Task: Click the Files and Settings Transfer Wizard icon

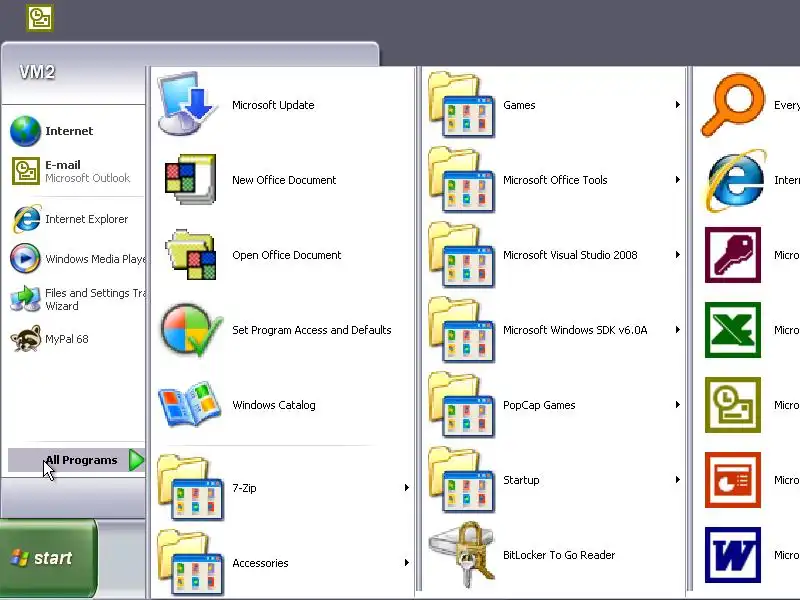Action: (26, 299)
